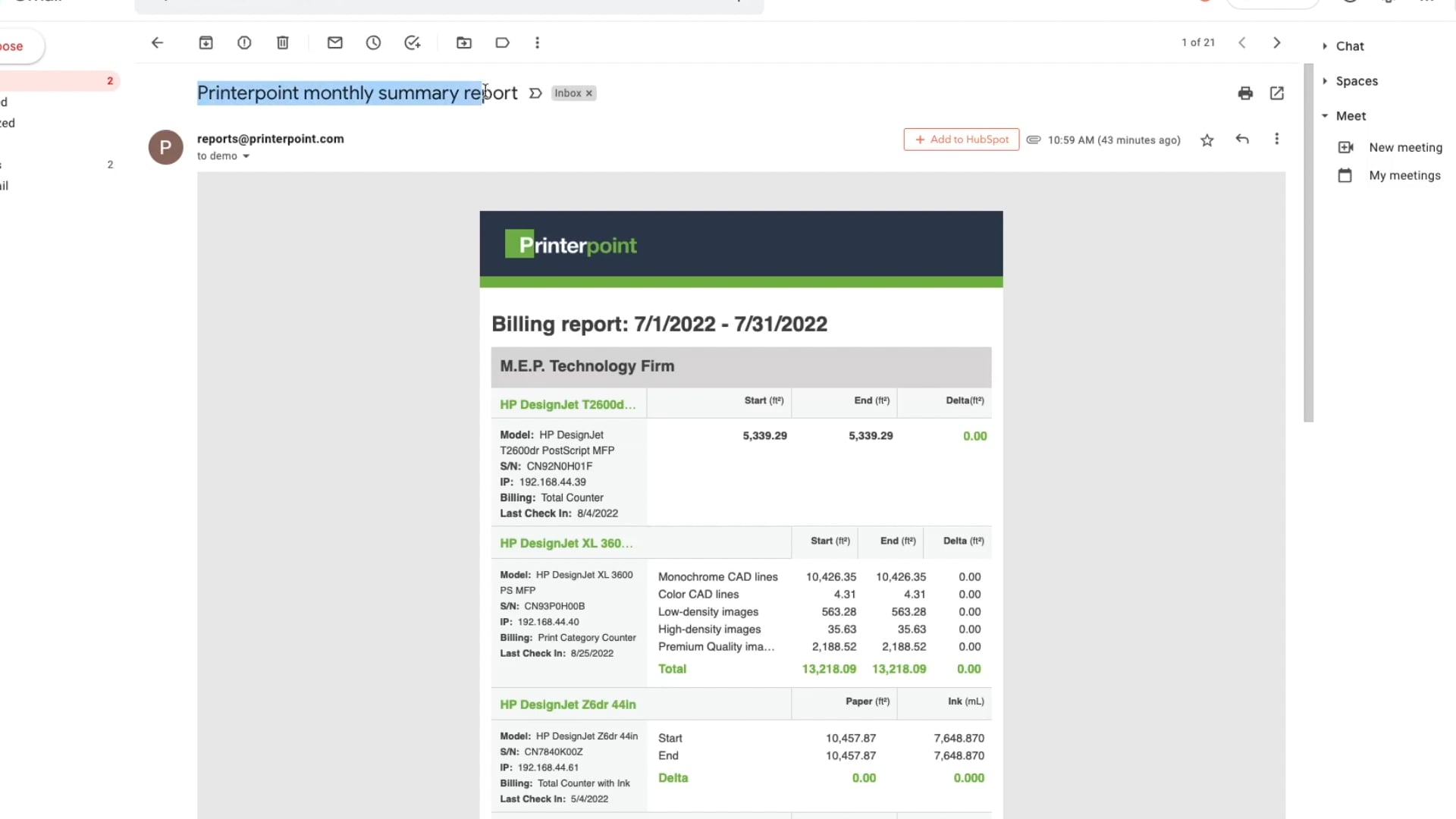1456x819 pixels.
Task: Remove the Inbox label from email
Action: pos(589,93)
